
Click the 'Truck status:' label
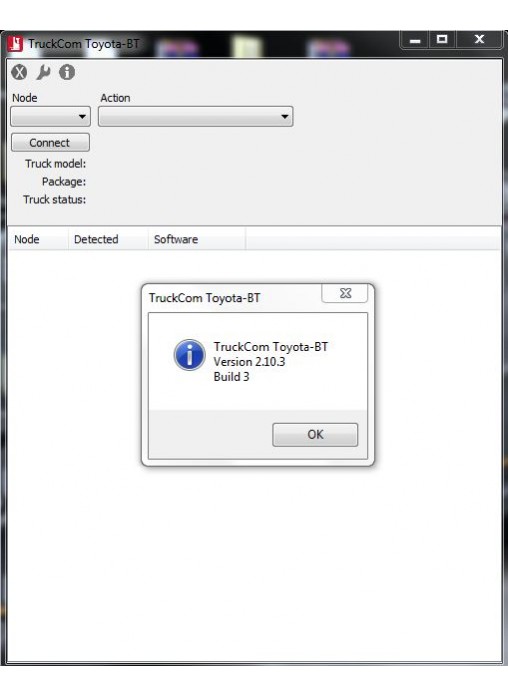coord(55,200)
